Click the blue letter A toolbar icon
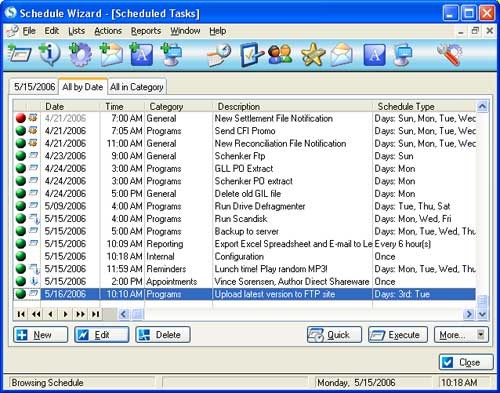 tap(374, 54)
